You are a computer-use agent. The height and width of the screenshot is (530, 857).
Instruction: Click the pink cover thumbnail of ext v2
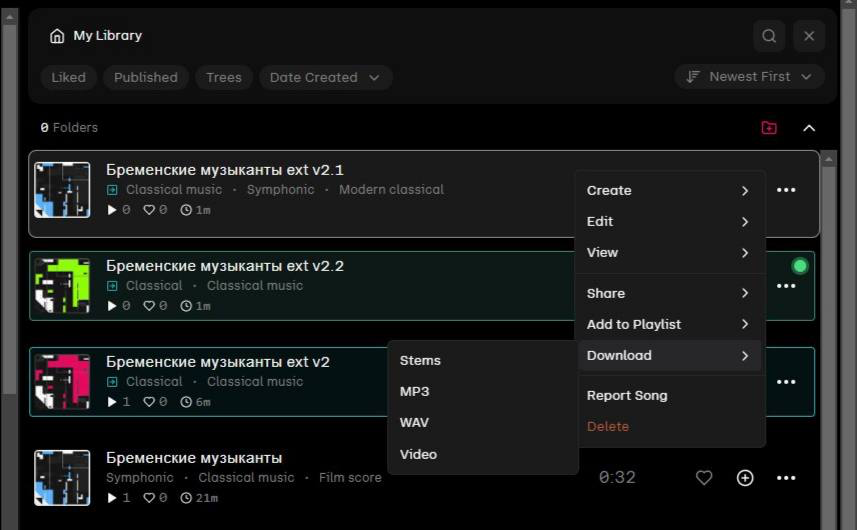click(x=62, y=382)
